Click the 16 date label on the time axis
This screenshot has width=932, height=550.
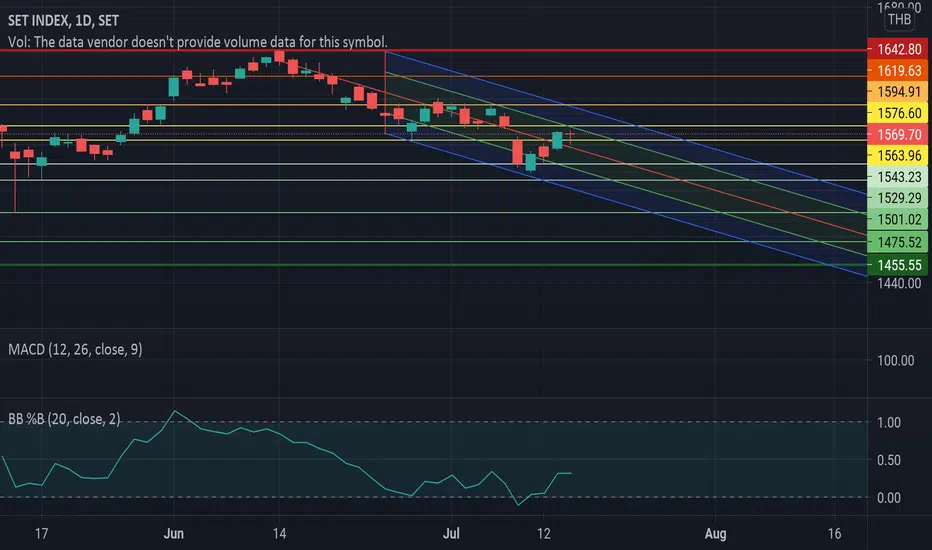(835, 533)
